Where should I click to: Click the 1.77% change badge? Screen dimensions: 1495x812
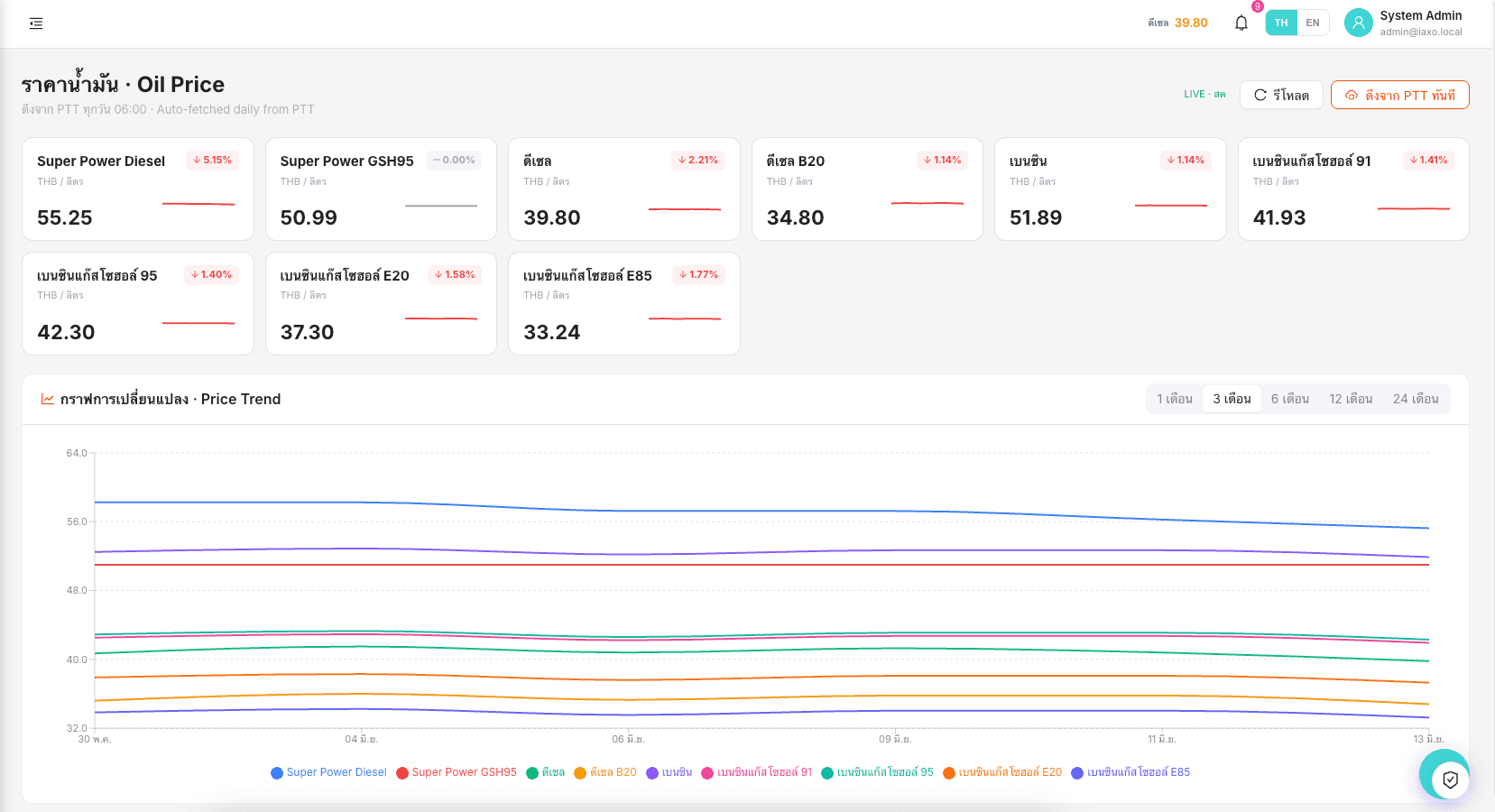tap(698, 275)
